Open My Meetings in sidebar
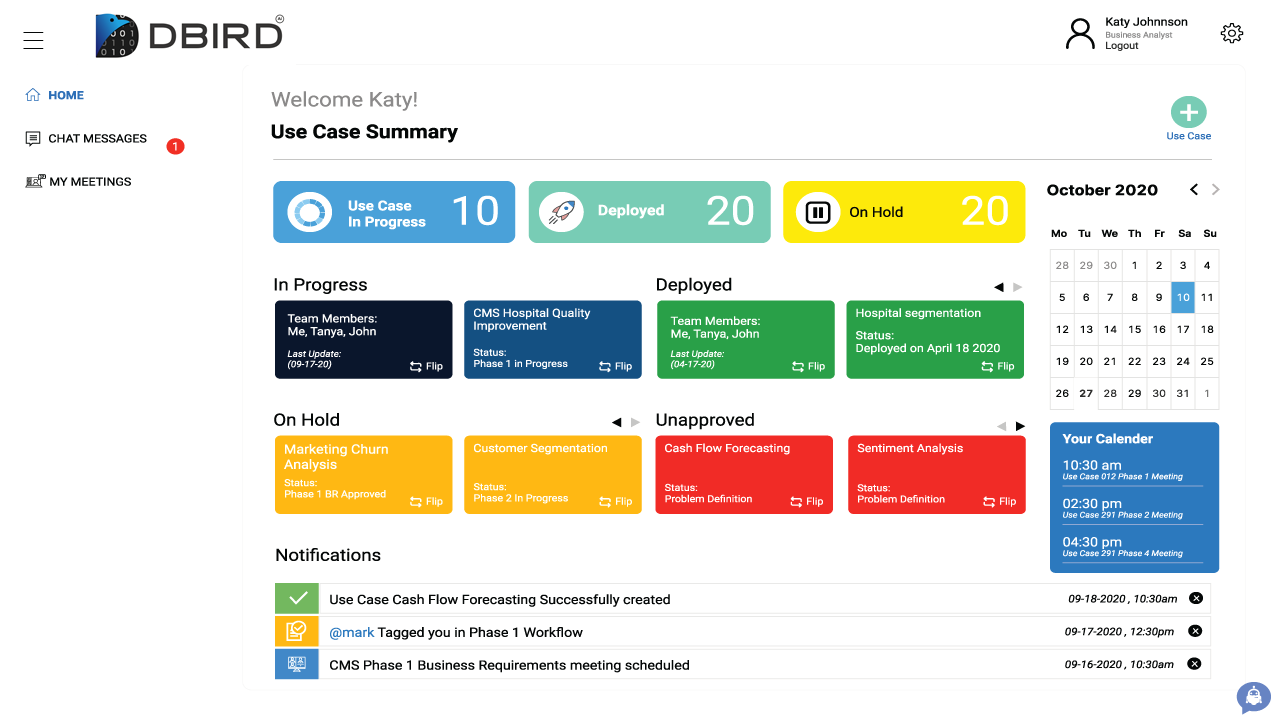Screen dimensions: 1280x720 coord(90,182)
